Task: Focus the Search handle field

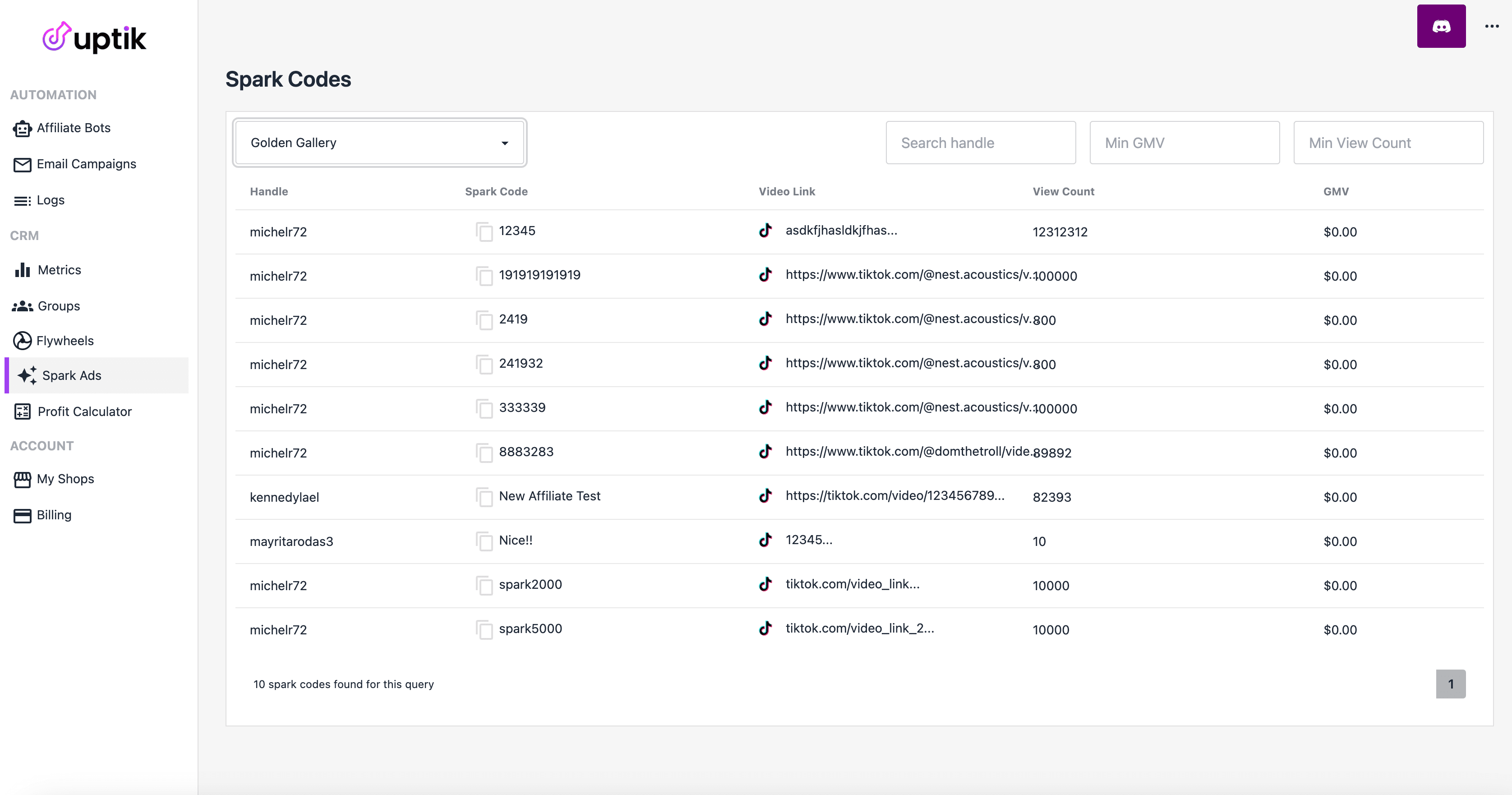Action: coord(981,143)
